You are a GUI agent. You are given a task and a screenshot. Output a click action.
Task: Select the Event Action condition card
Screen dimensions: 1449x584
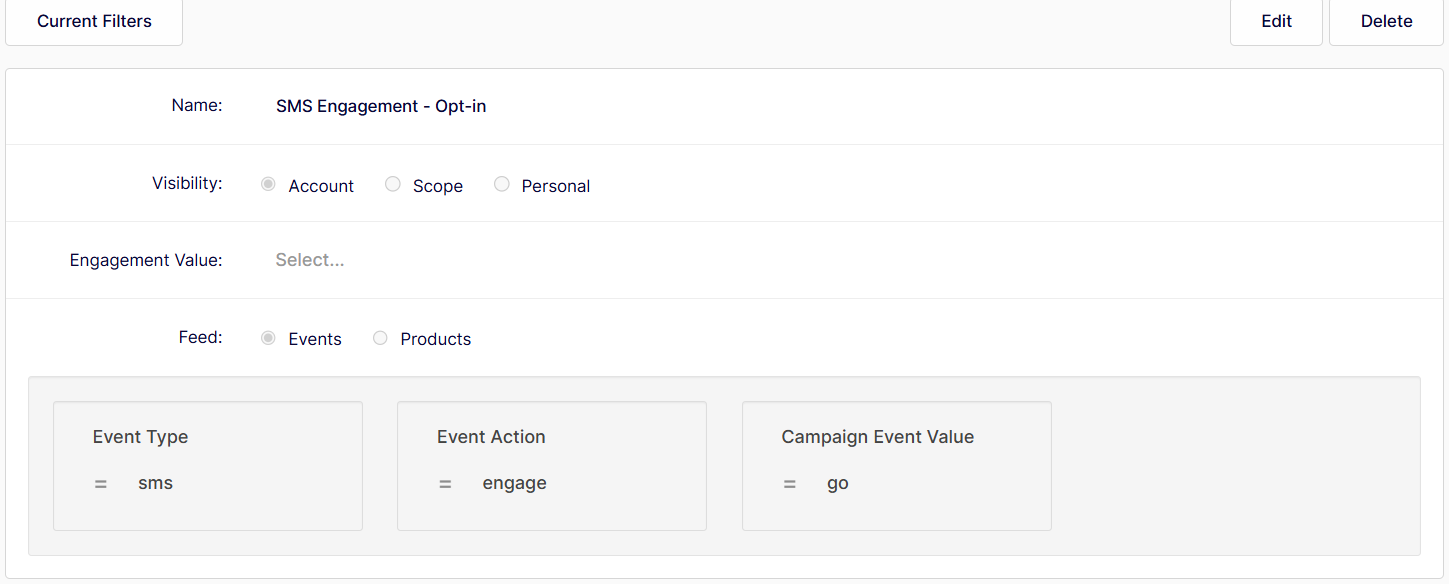552,466
